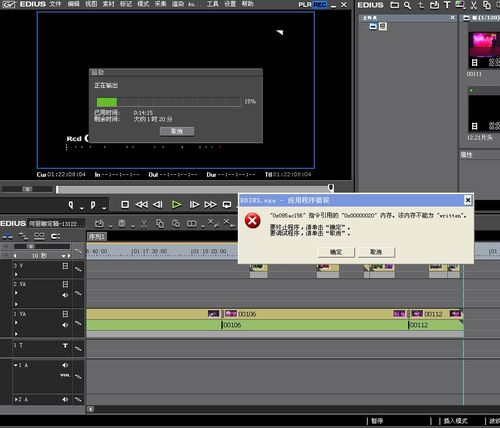The width and height of the screenshot is (500, 428).
Task: Click the Rewind button in player
Action: 142,204
